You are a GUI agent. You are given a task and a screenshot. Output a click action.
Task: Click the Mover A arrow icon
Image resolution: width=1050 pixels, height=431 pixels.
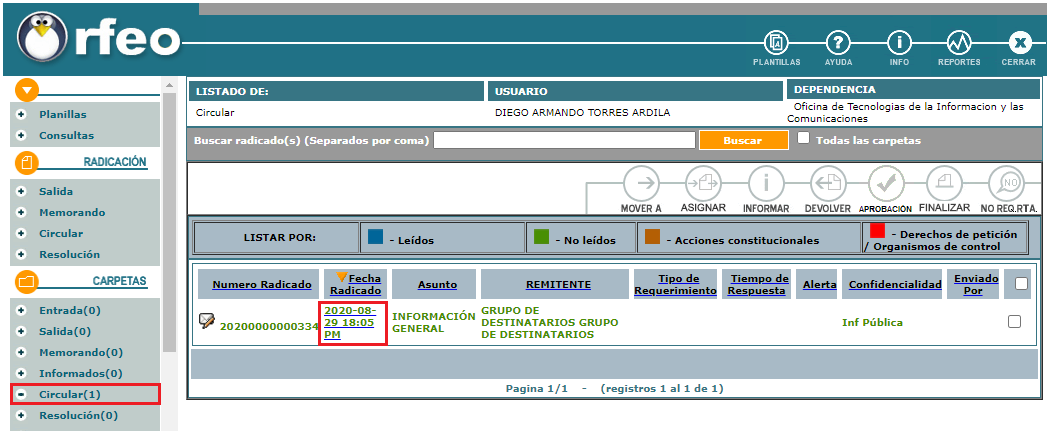641,185
